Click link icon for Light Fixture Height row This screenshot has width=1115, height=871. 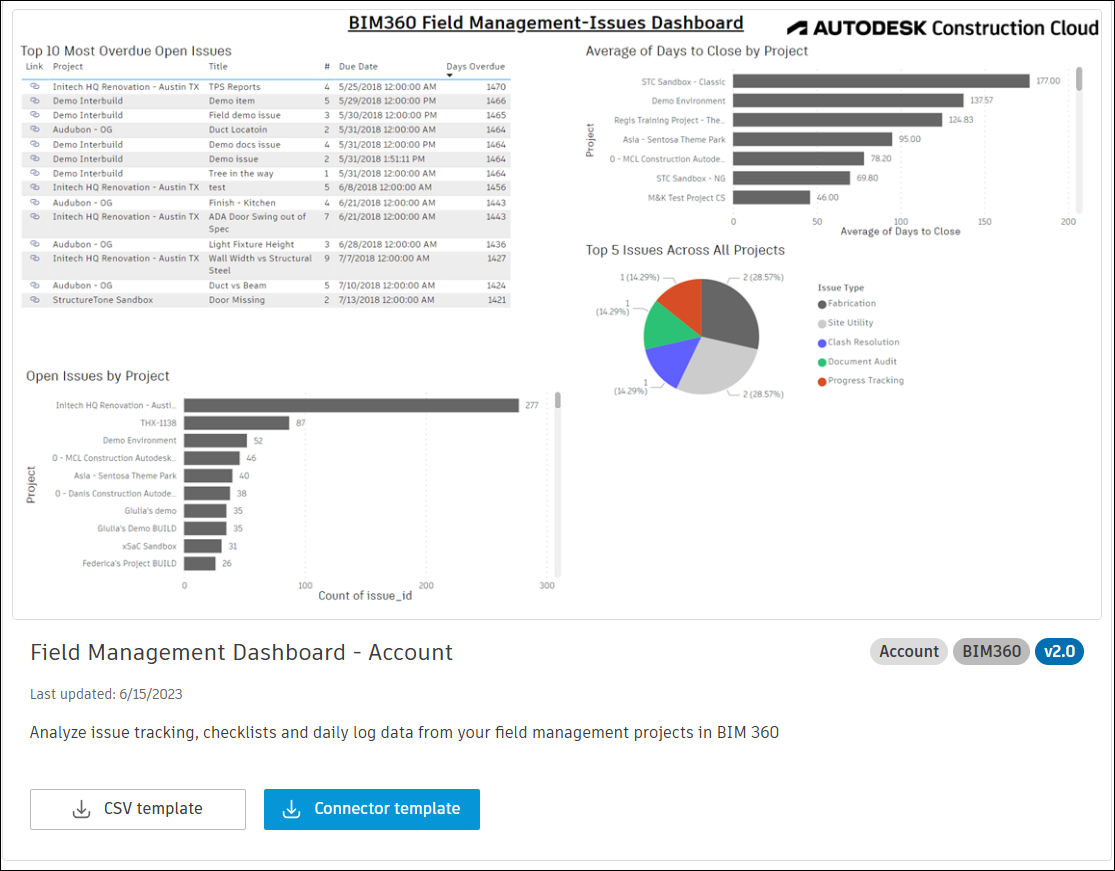coord(34,244)
